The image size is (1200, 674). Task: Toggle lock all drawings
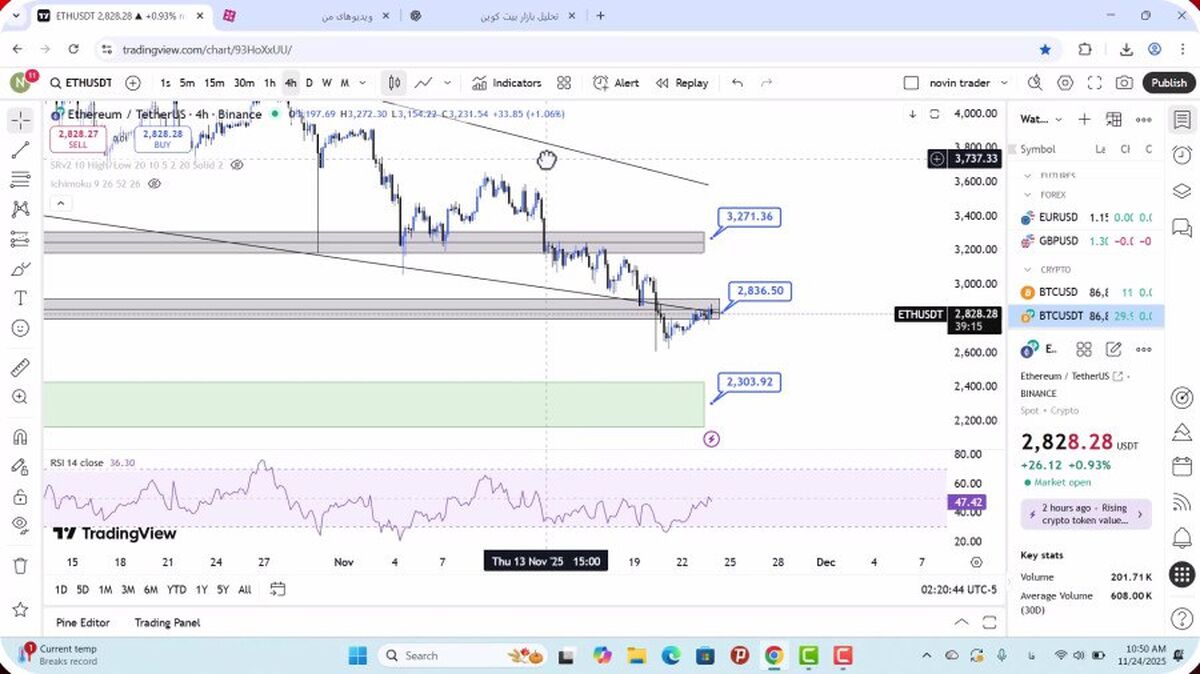20,496
